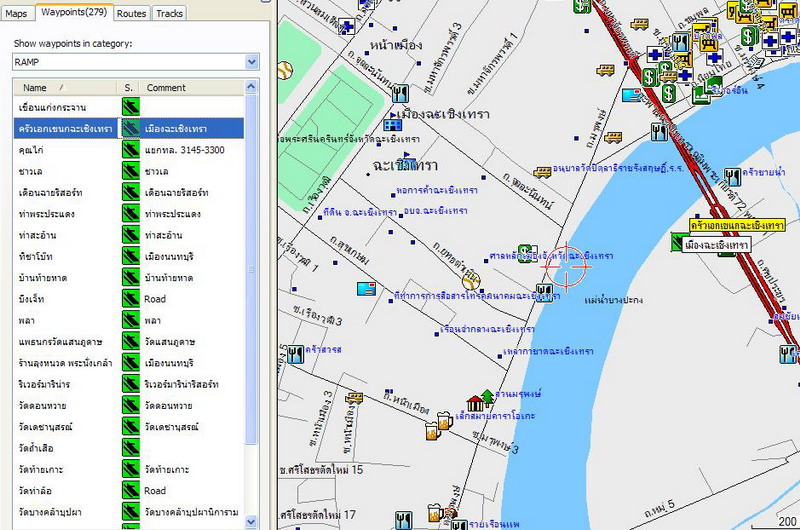
Task: Open the Tracks tab
Action: (x=170, y=13)
